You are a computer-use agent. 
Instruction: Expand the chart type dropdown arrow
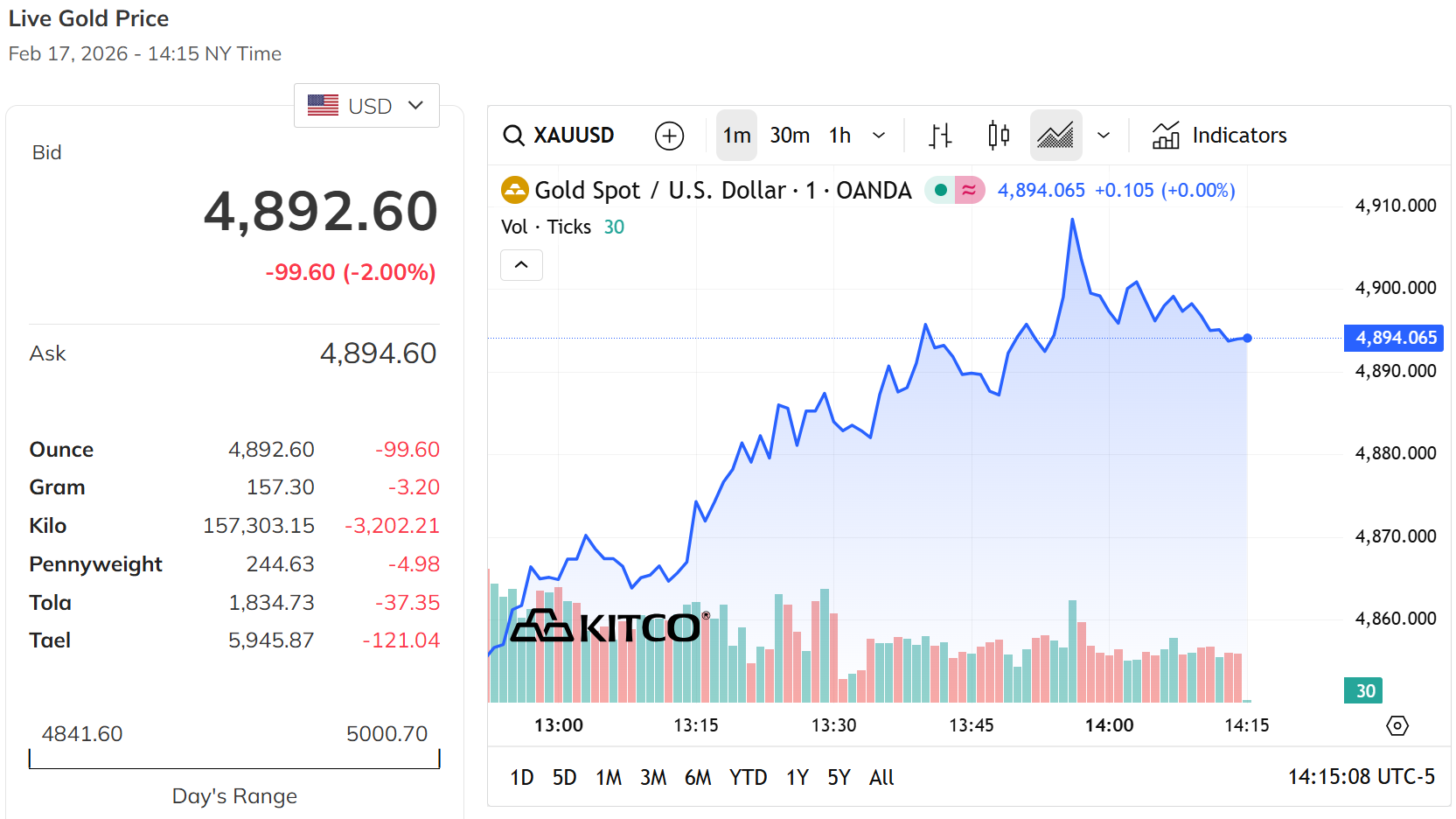[x=1104, y=135]
